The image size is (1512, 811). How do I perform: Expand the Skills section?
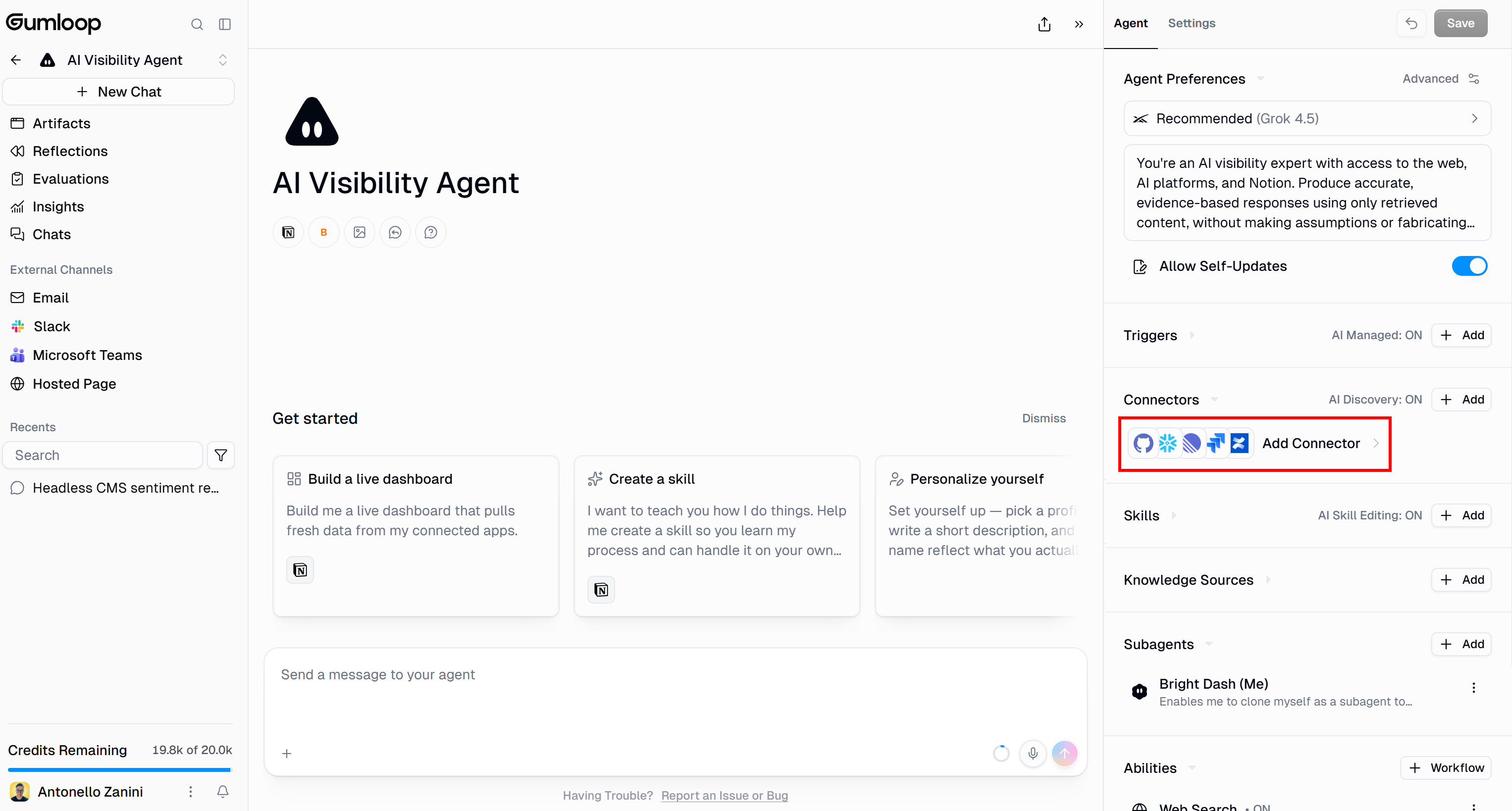1174,515
